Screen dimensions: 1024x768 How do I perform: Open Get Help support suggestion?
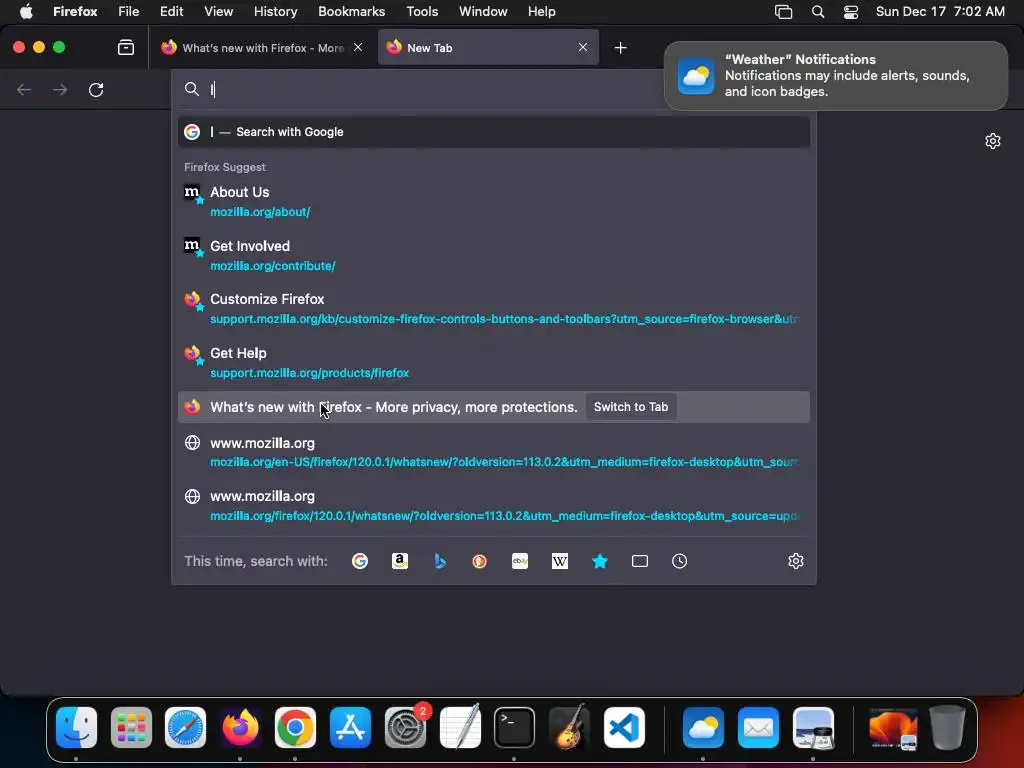(494, 362)
